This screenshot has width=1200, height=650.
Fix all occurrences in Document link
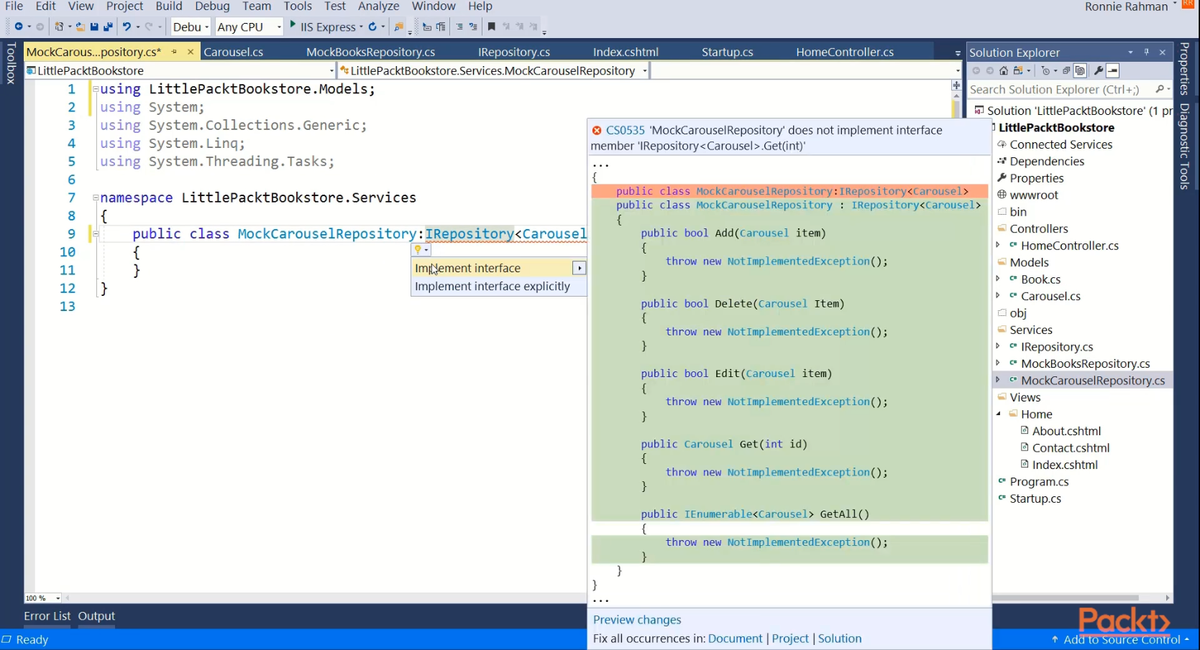click(x=735, y=638)
